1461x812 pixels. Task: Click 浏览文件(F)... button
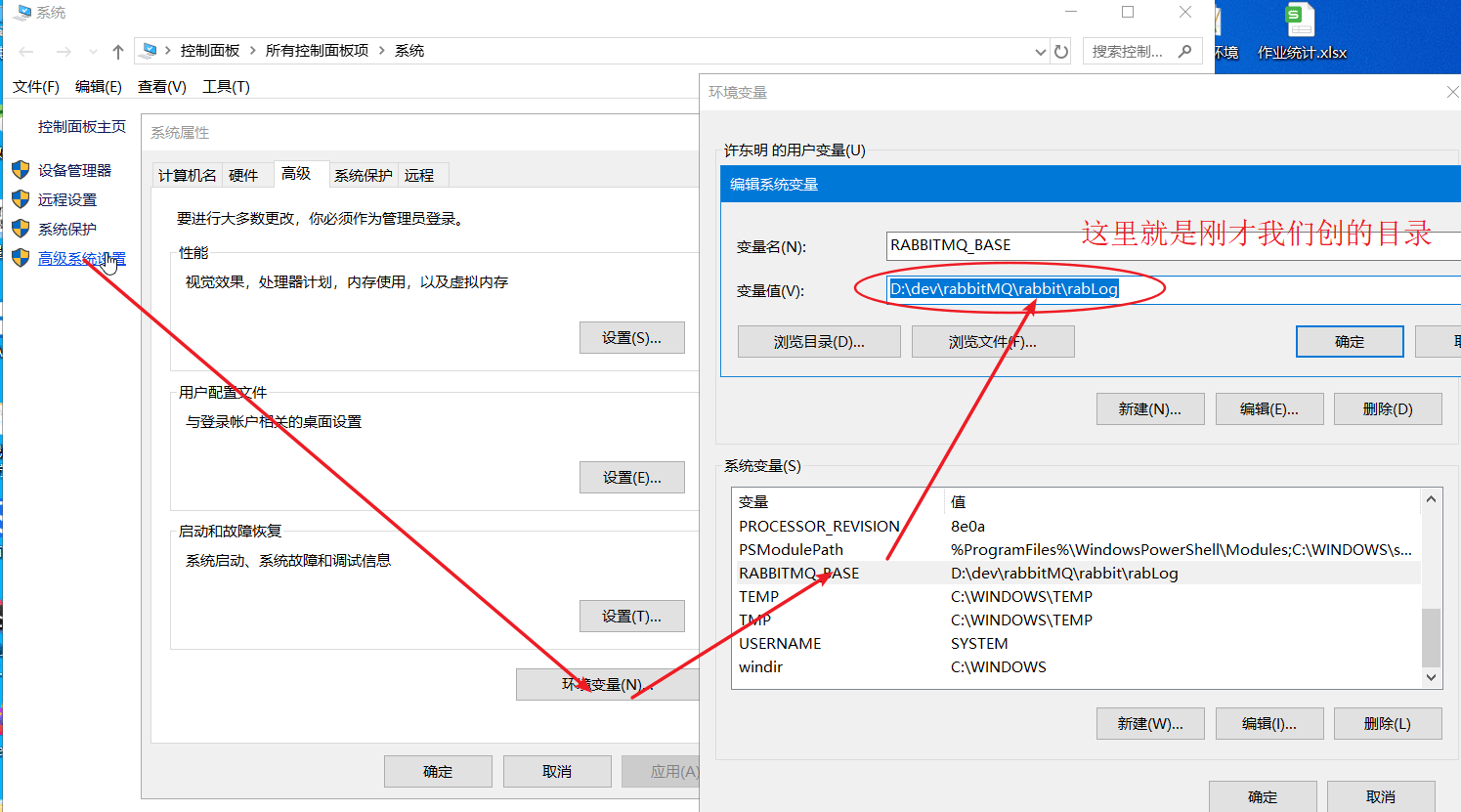coord(993,342)
